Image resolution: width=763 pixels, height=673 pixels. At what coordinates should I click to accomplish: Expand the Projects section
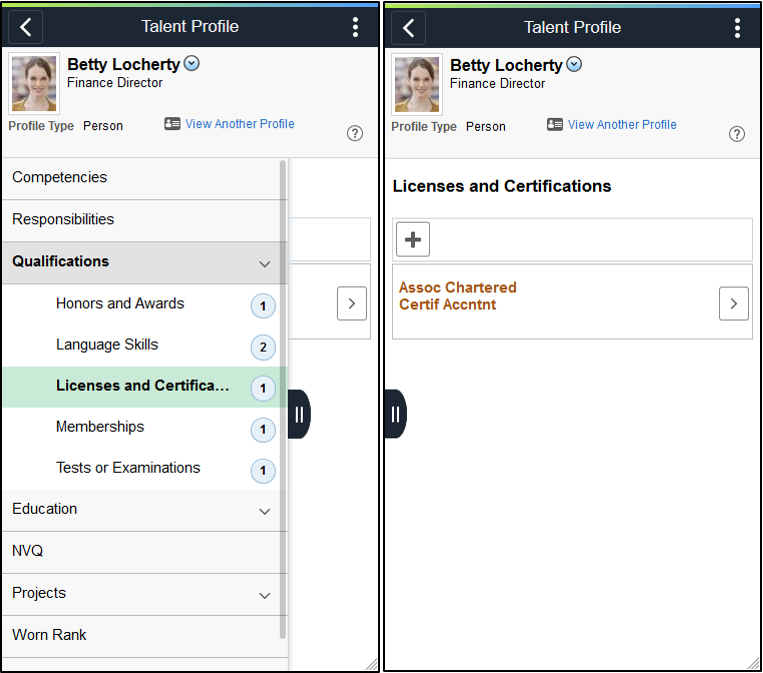tap(265, 594)
